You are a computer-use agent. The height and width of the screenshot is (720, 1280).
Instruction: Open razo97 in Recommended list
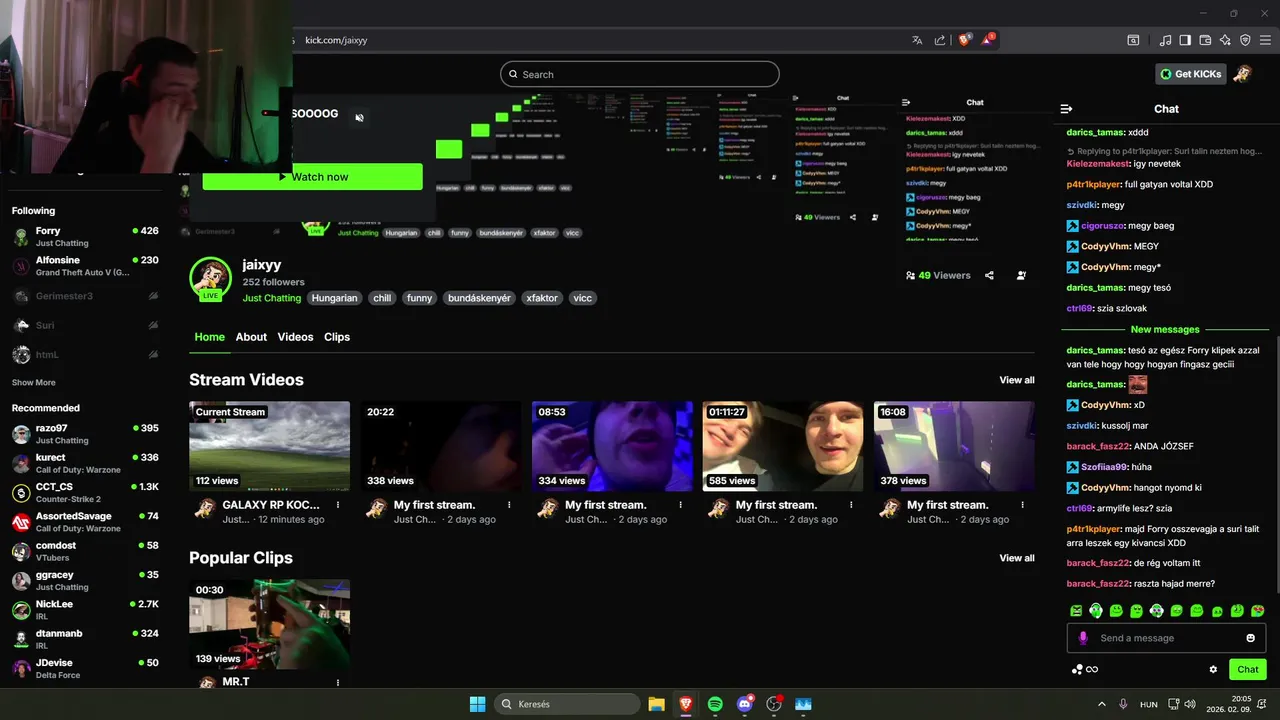[x=85, y=434]
